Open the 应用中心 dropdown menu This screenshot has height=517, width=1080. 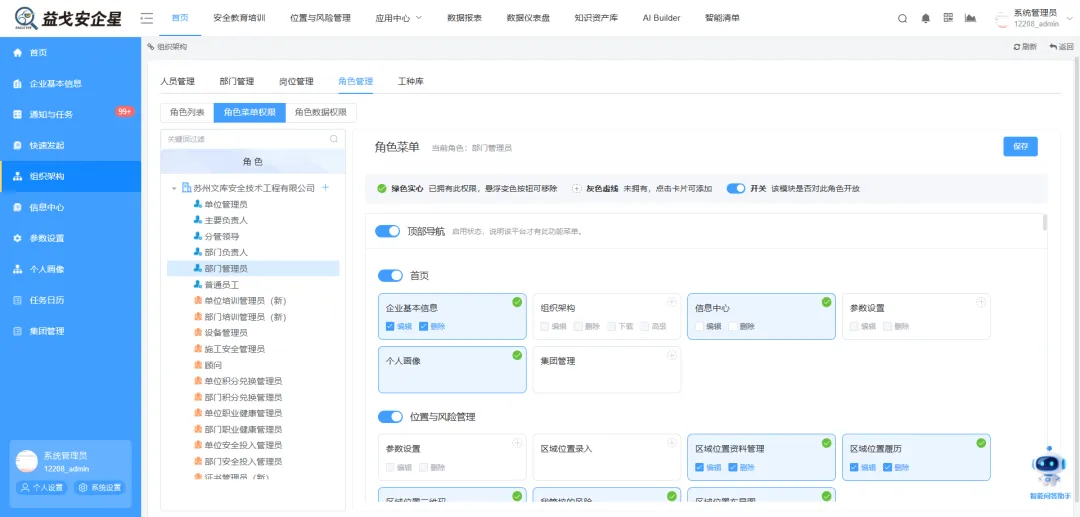pos(399,18)
